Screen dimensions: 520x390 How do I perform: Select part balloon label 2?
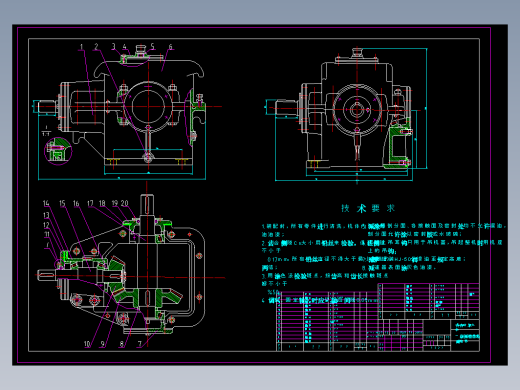[x=96, y=46]
